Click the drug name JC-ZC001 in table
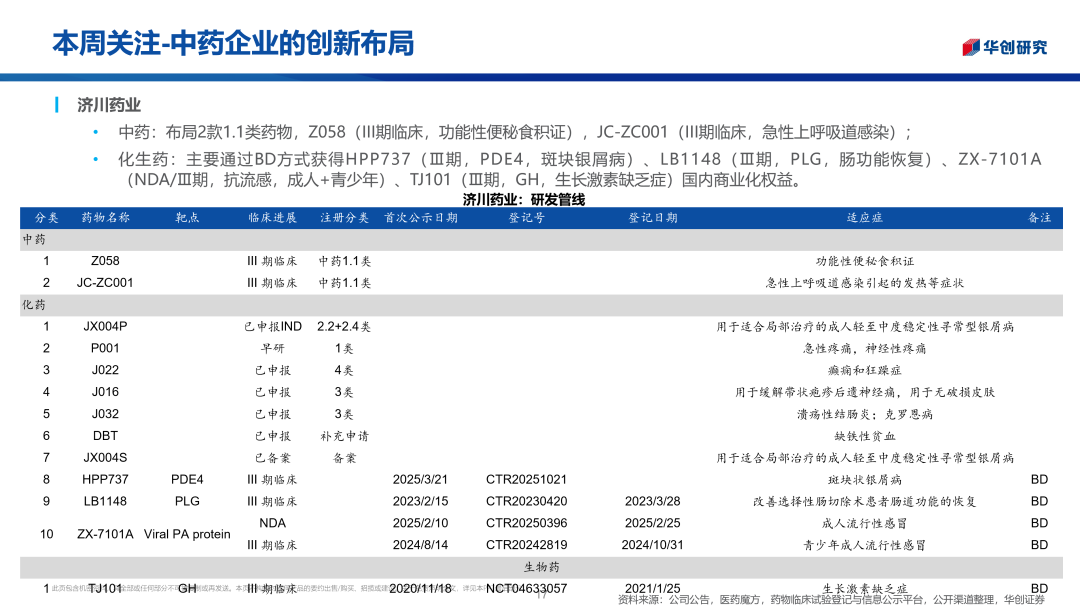This screenshot has height=605, width=1080. point(105,283)
